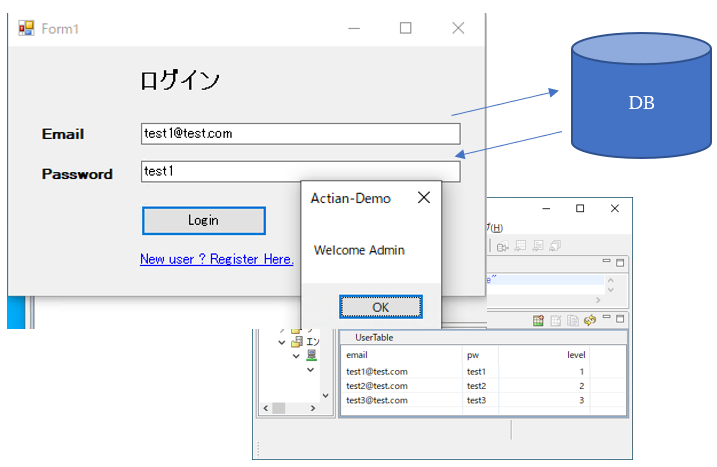The image size is (717, 467).
Task: Click the yellow refresh arrows icon above UserTable
Action: [x=590, y=320]
